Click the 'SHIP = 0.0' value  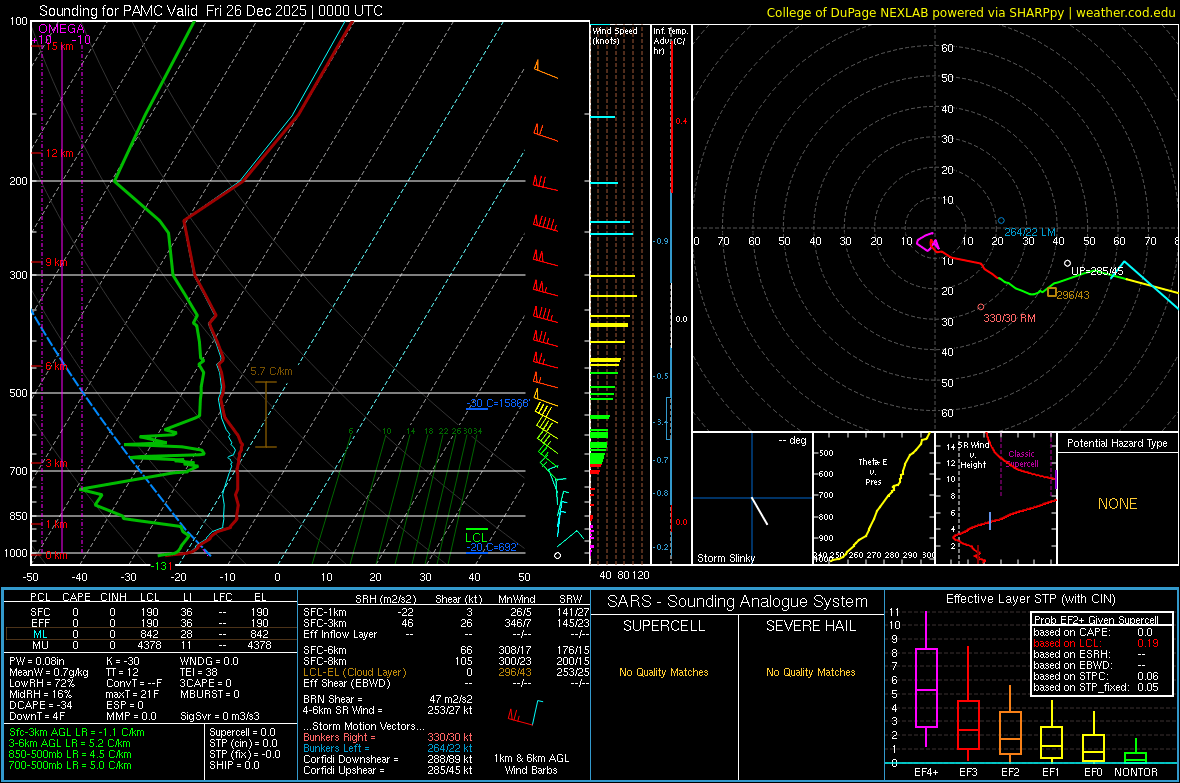pyautogui.click(x=234, y=765)
